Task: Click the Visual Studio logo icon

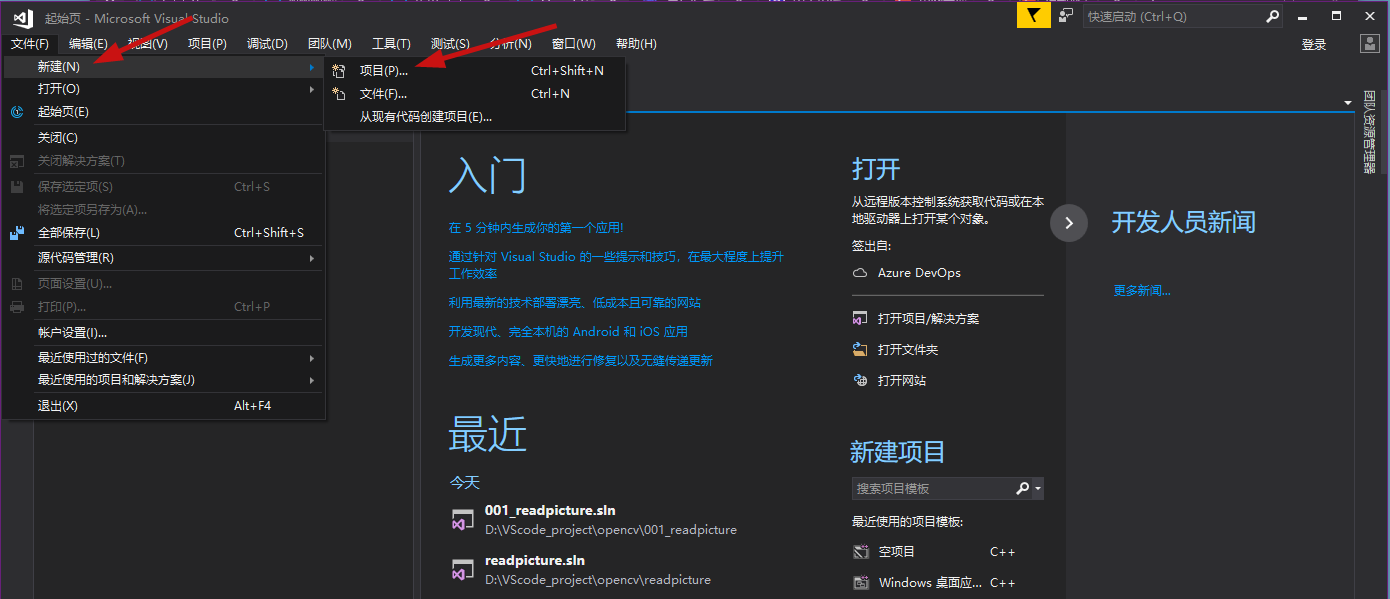Action: pyautogui.click(x=22, y=17)
